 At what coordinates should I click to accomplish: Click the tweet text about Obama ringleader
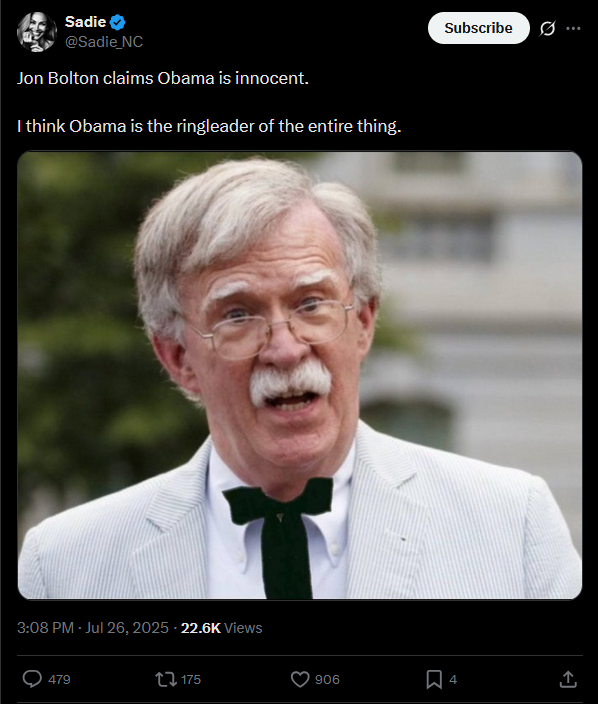pyautogui.click(x=209, y=126)
